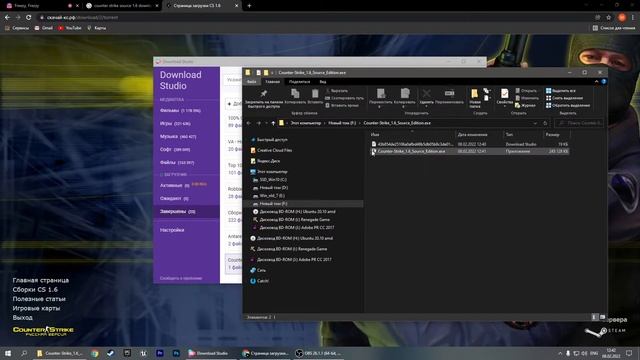
Task: Click Invert selection (Обратить выделение)
Action: click(x=568, y=105)
